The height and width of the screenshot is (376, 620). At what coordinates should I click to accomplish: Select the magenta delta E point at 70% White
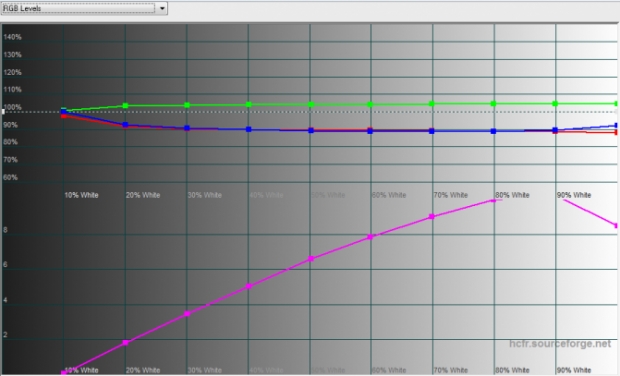click(x=432, y=217)
